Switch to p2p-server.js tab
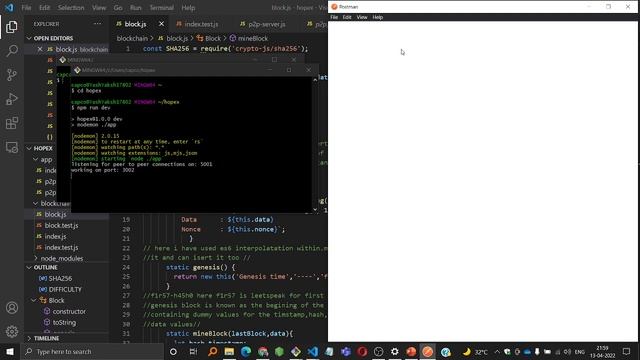Image resolution: width=640 pixels, height=360 pixels. [263, 24]
